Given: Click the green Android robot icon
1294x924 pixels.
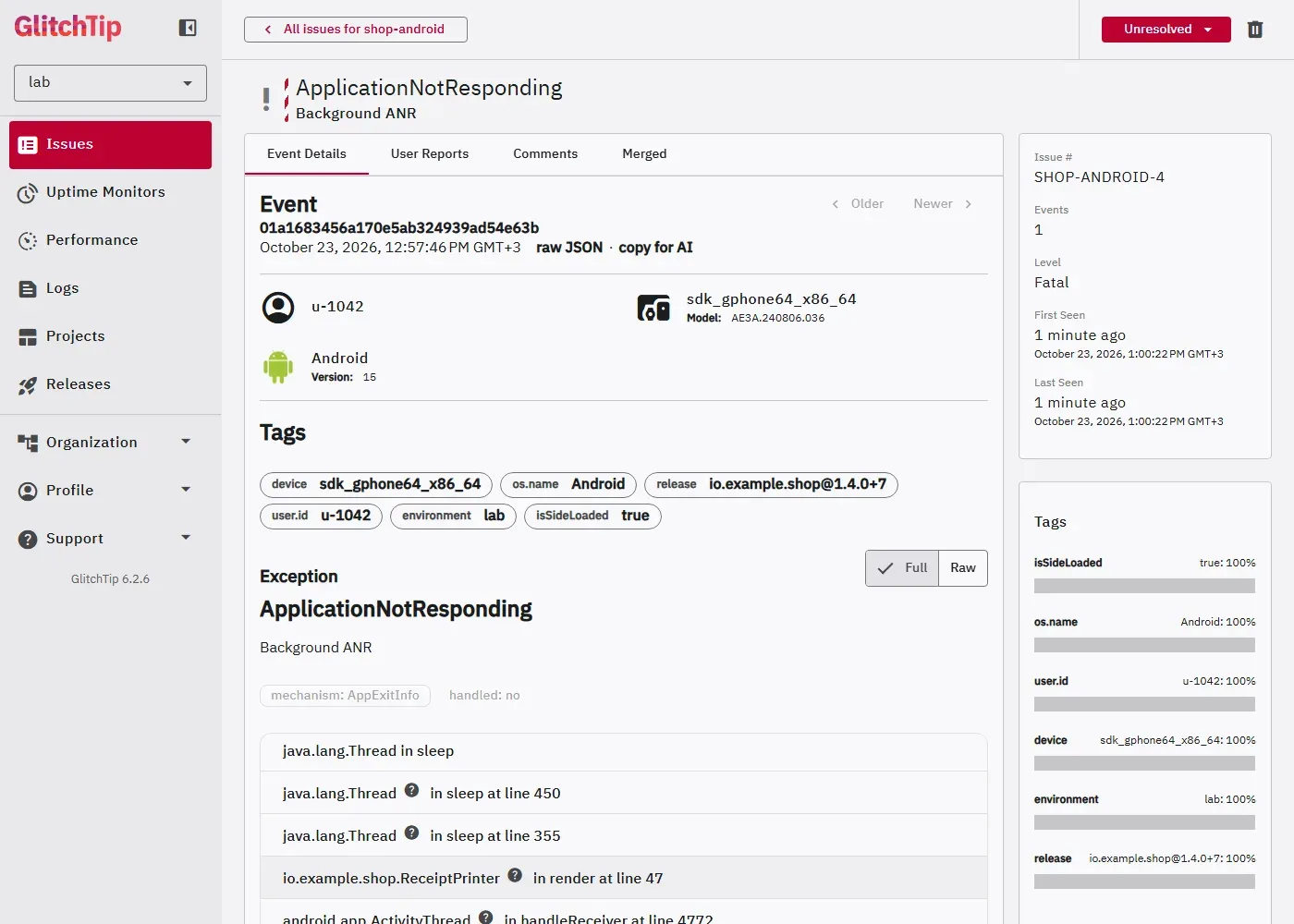Looking at the screenshot, I should point(278,367).
